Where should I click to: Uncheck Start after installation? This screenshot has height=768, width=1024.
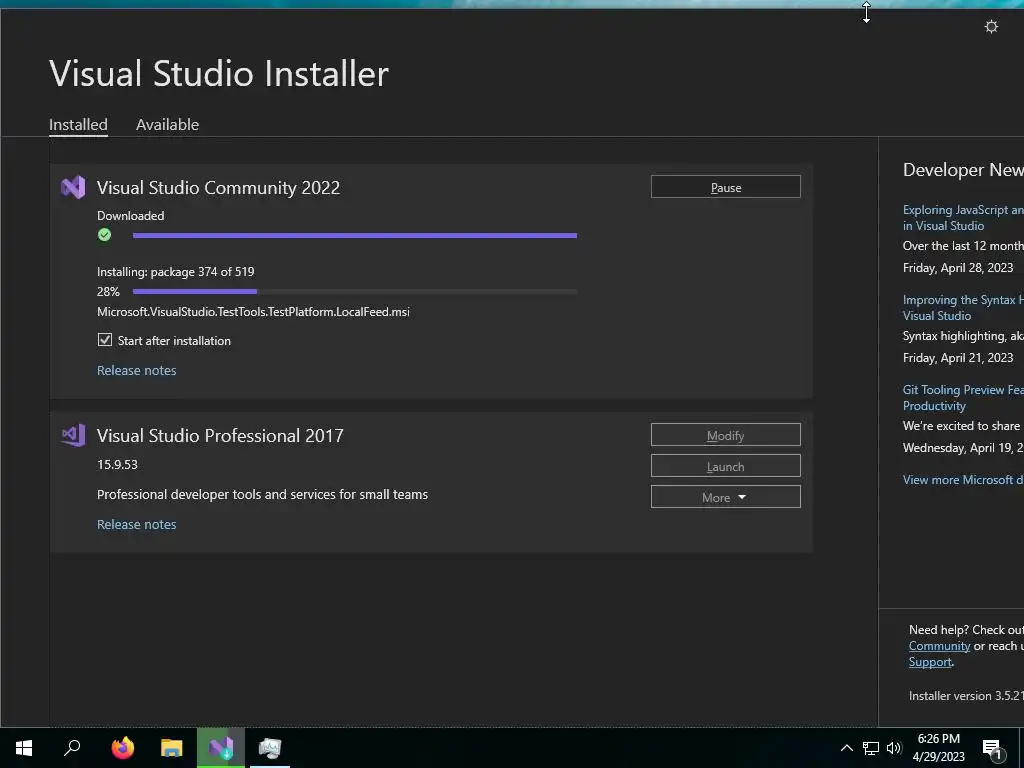(x=104, y=340)
